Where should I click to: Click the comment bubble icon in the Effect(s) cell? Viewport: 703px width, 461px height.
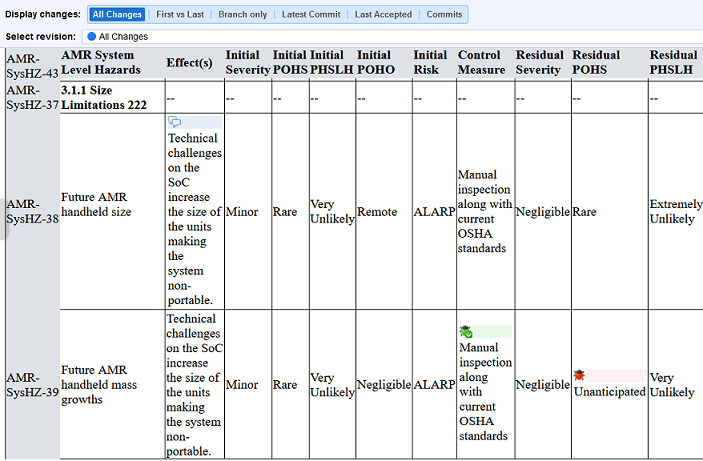coord(175,122)
